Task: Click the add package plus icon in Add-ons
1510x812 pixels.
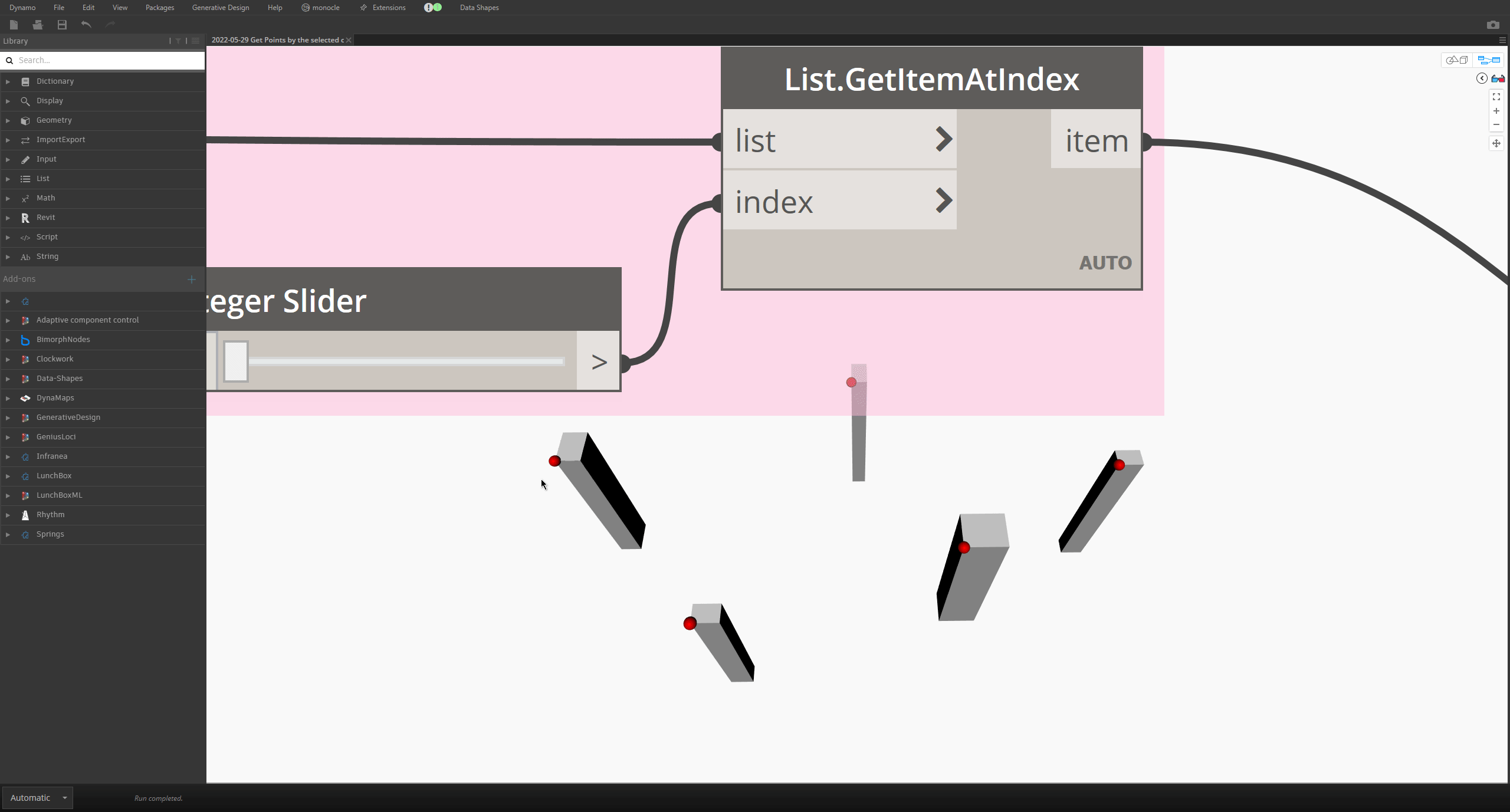Action: tap(192, 279)
